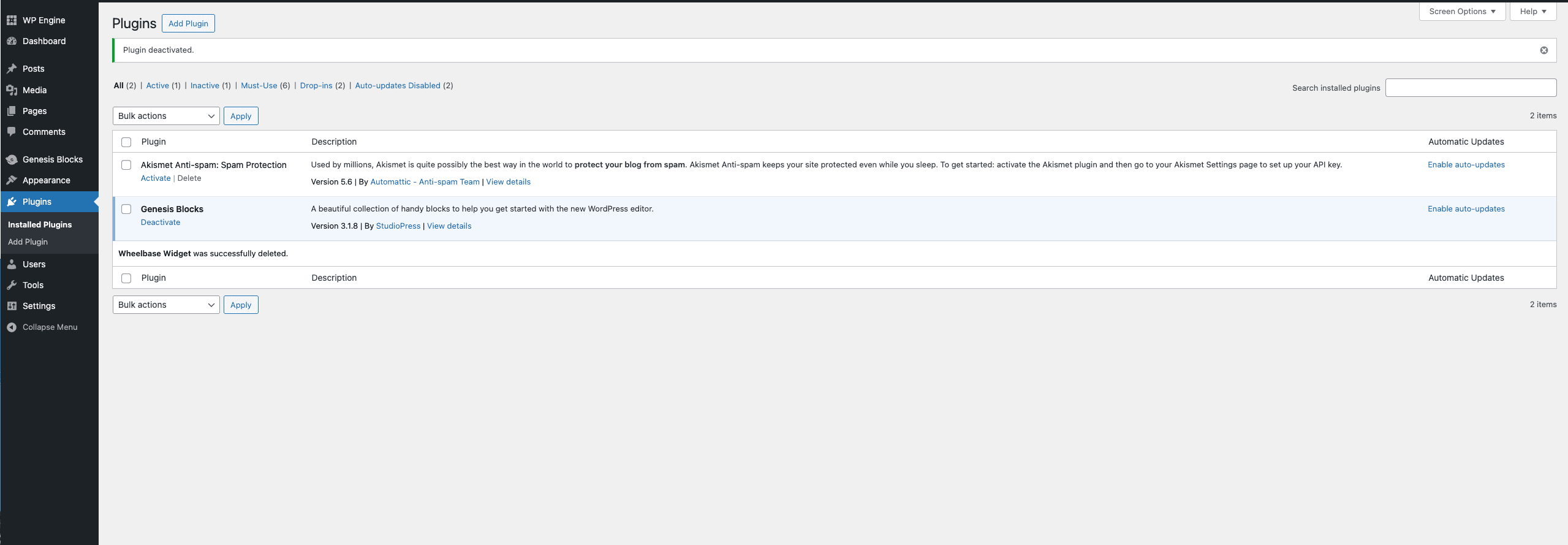Click the top Apply button
This screenshot has width=1568, height=545.
(x=241, y=116)
